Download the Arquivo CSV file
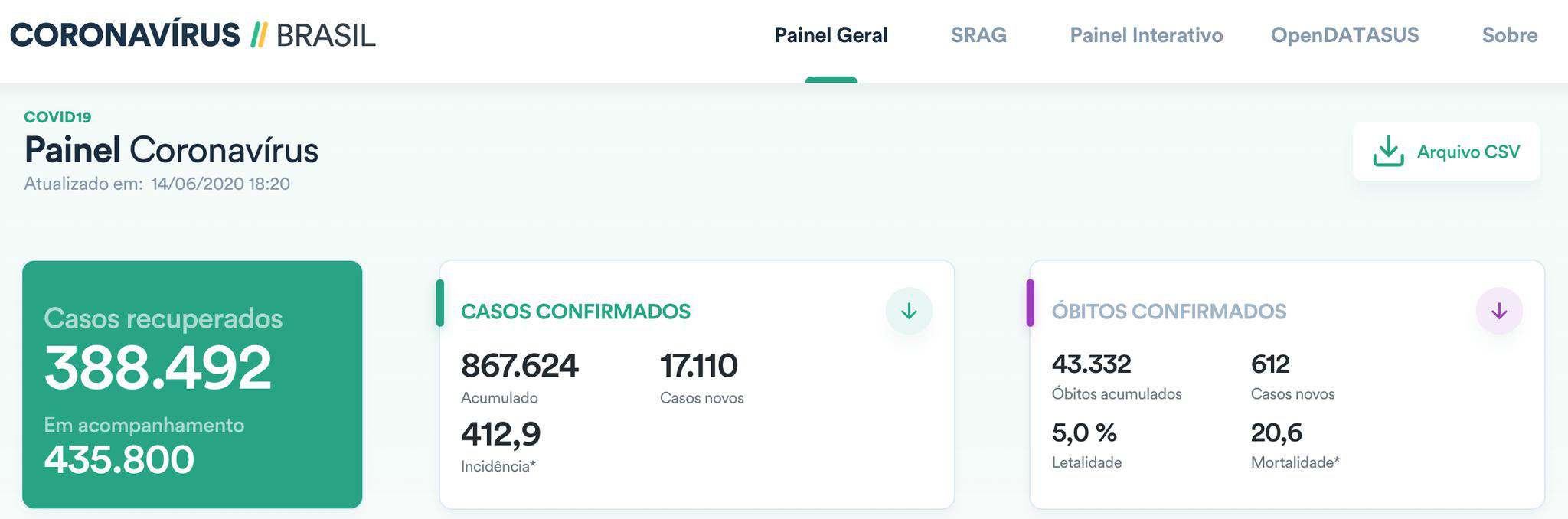1568x519 pixels. click(x=1446, y=152)
